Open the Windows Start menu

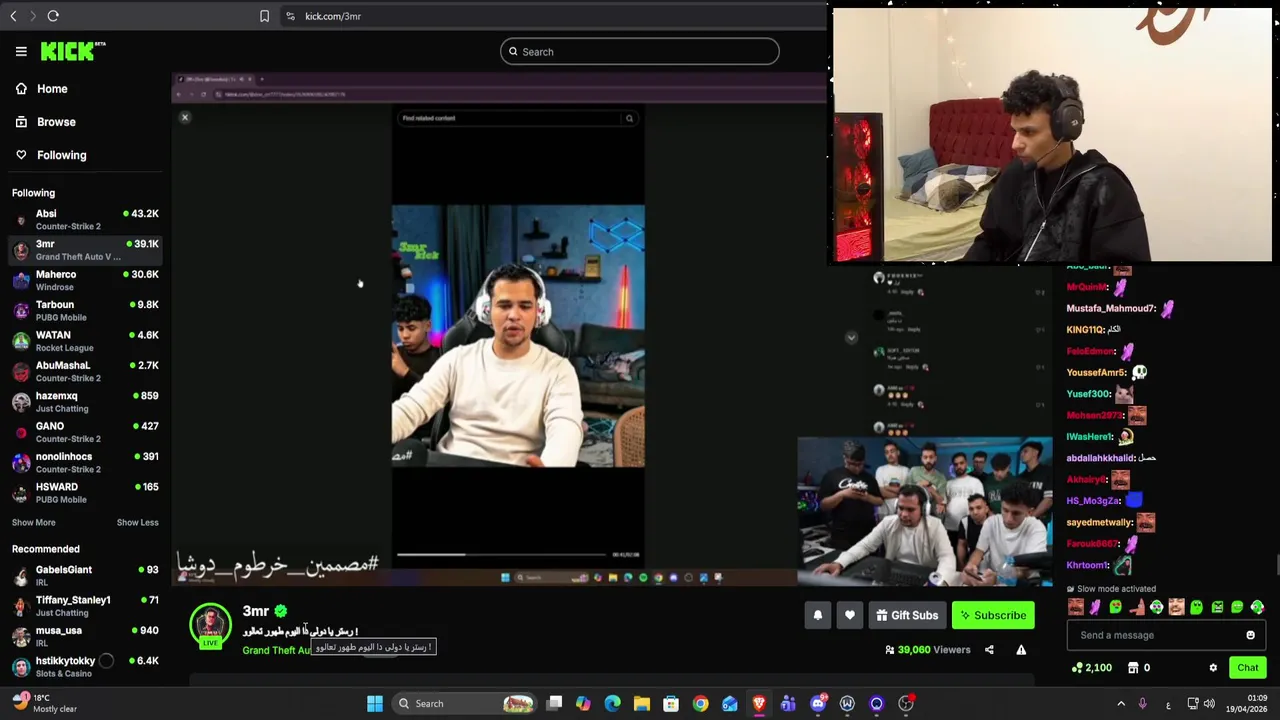(375, 704)
